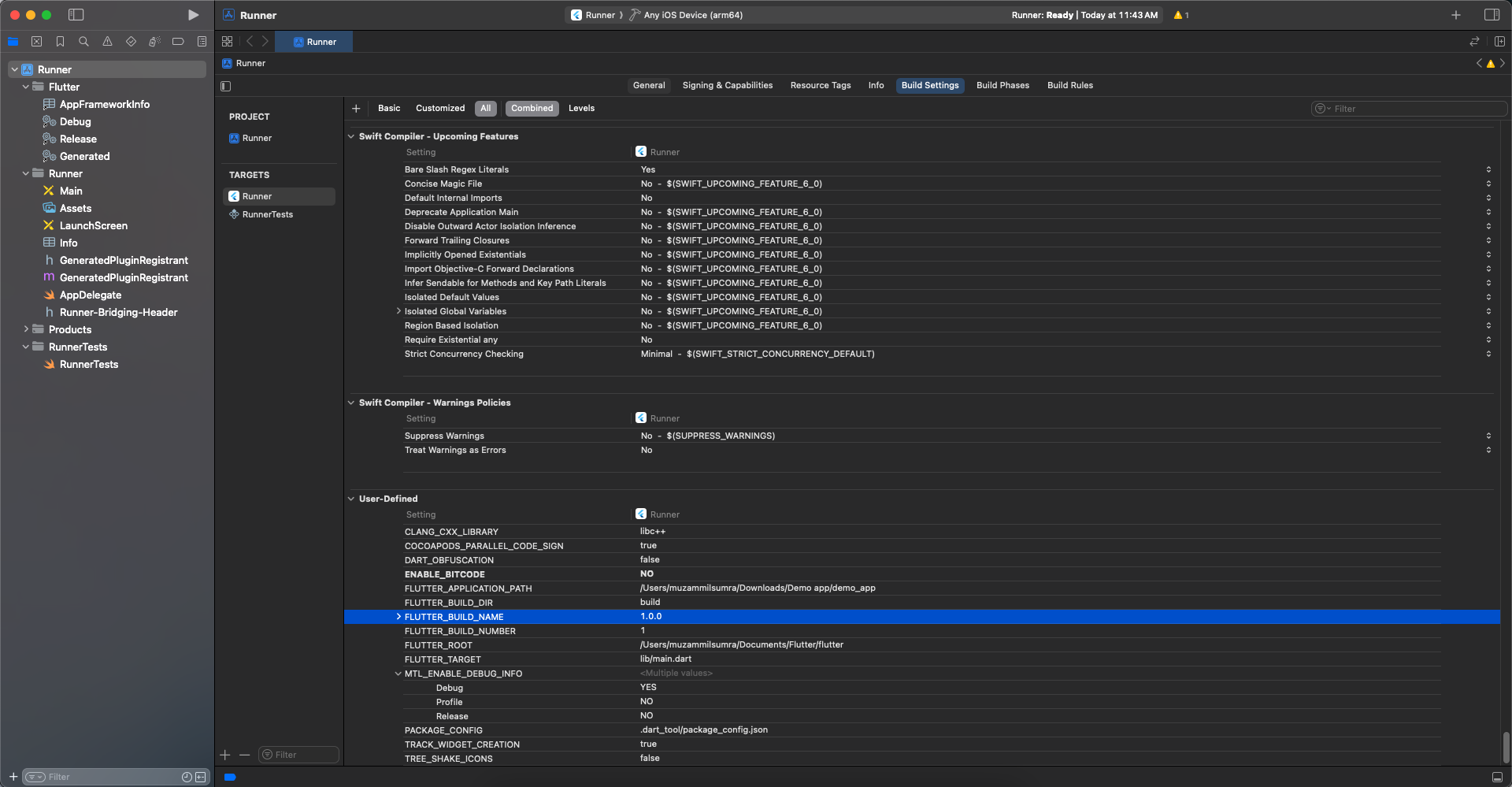
Task: Click the related items grid icon
Action: (228, 42)
